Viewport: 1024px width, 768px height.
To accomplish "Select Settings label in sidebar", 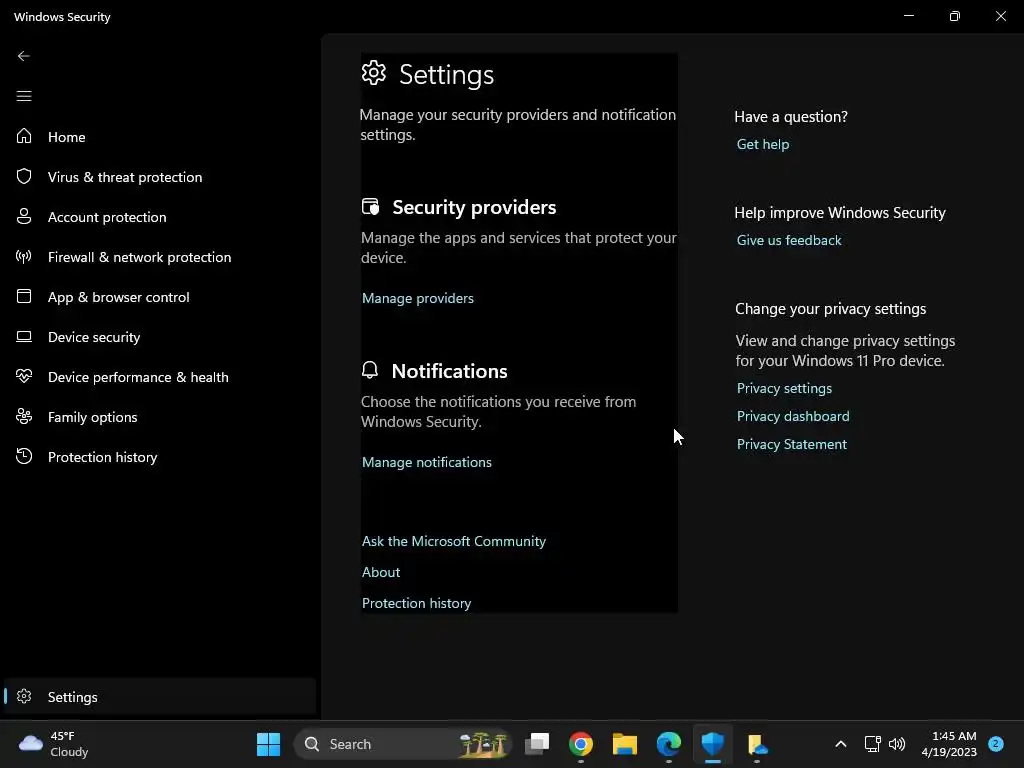I will (x=72, y=697).
